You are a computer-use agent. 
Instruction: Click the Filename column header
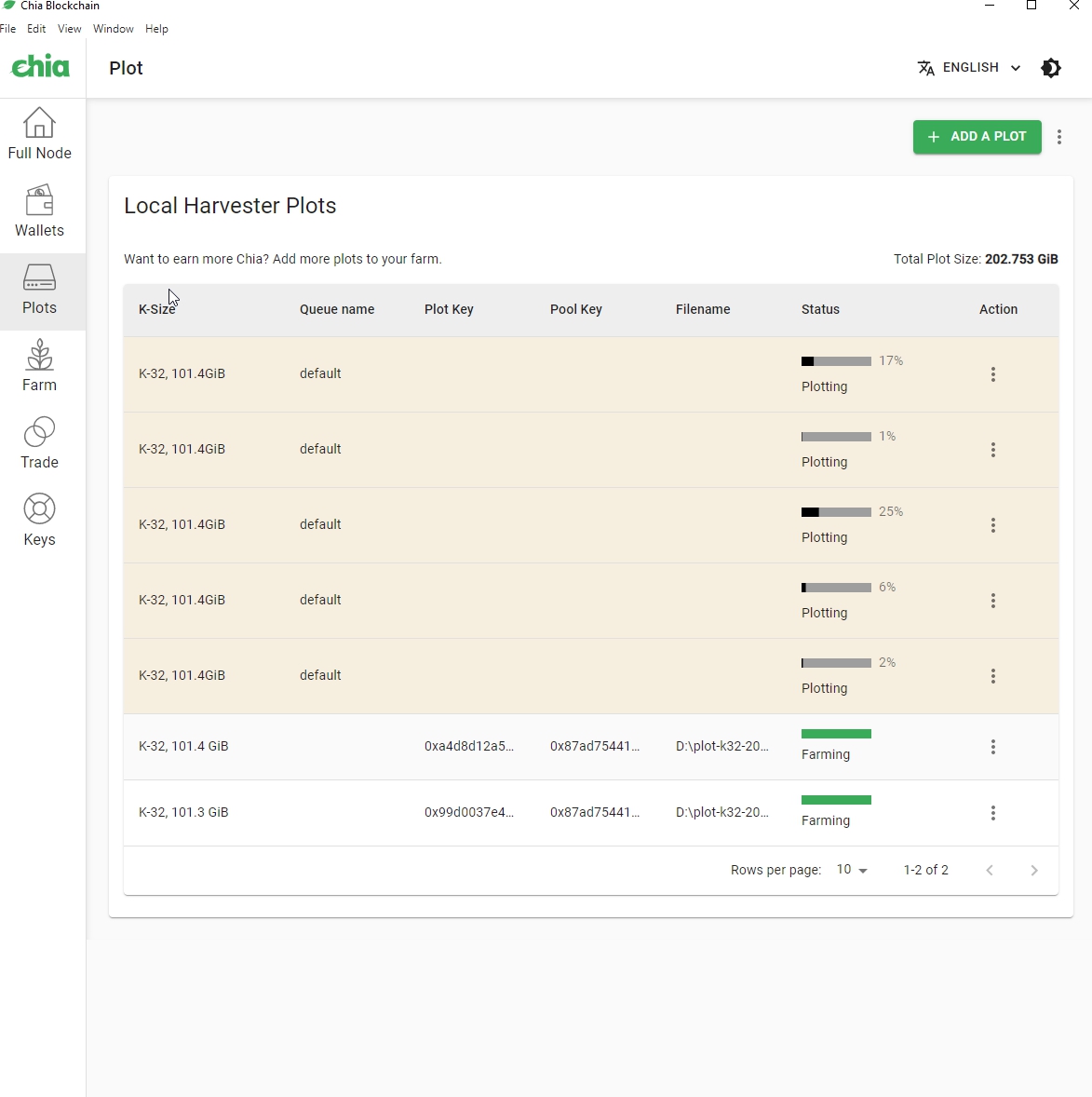[x=703, y=309]
